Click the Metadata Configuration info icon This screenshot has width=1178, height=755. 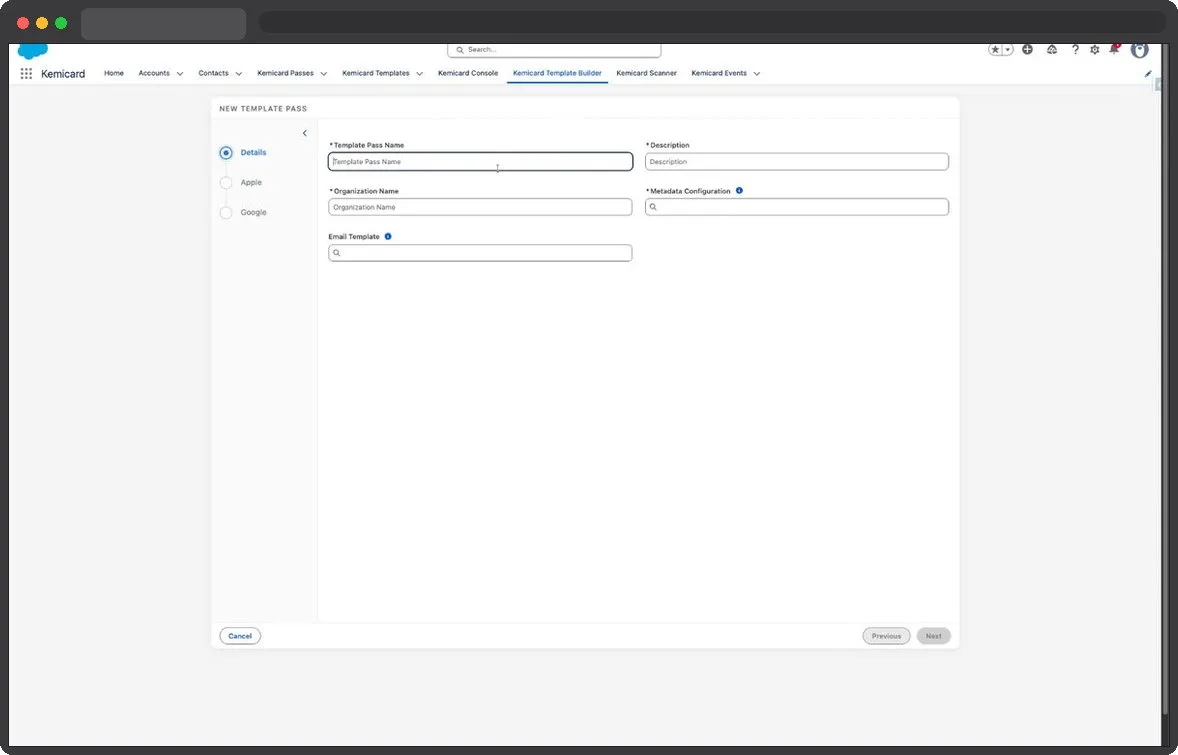pyautogui.click(x=739, y=191)
